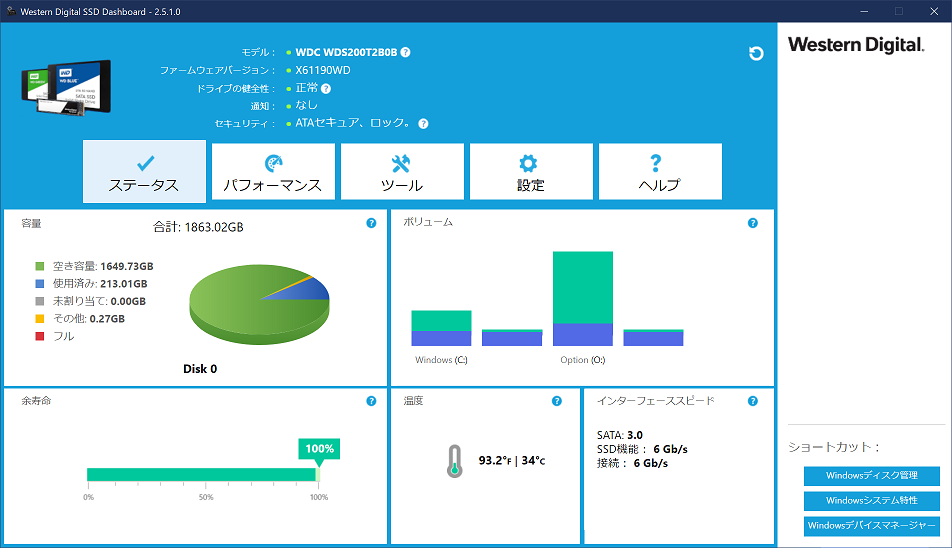Click the total 合計: 1863.02GB text

(198, 227)
